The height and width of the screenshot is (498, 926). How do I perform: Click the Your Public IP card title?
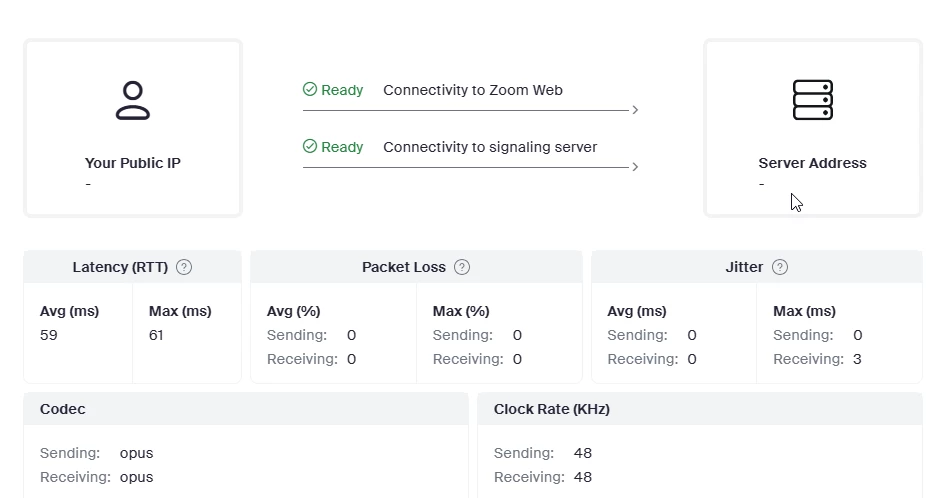pyautogui.click(x=132, y=163)
